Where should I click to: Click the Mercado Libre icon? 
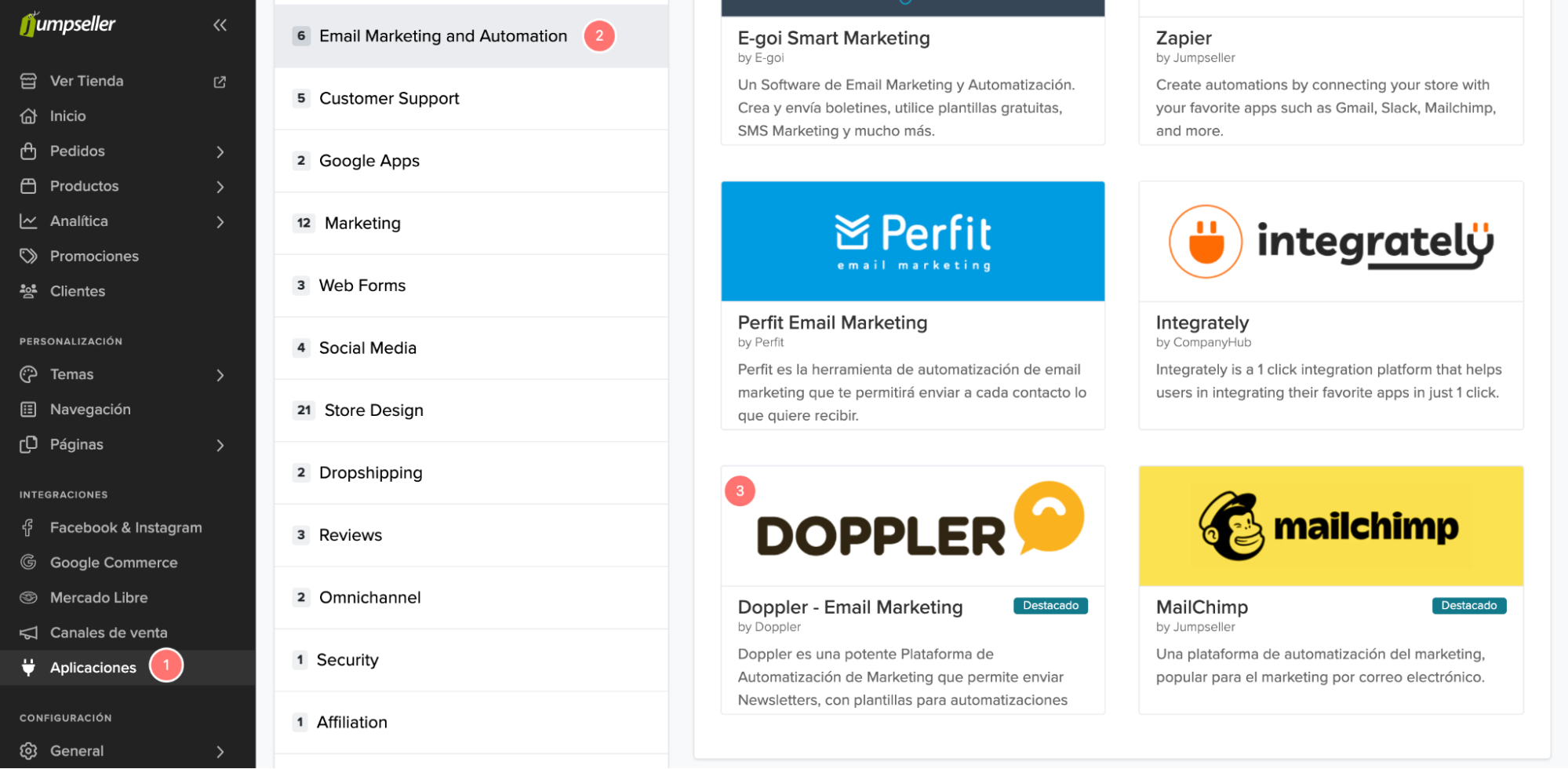point(29,598)
